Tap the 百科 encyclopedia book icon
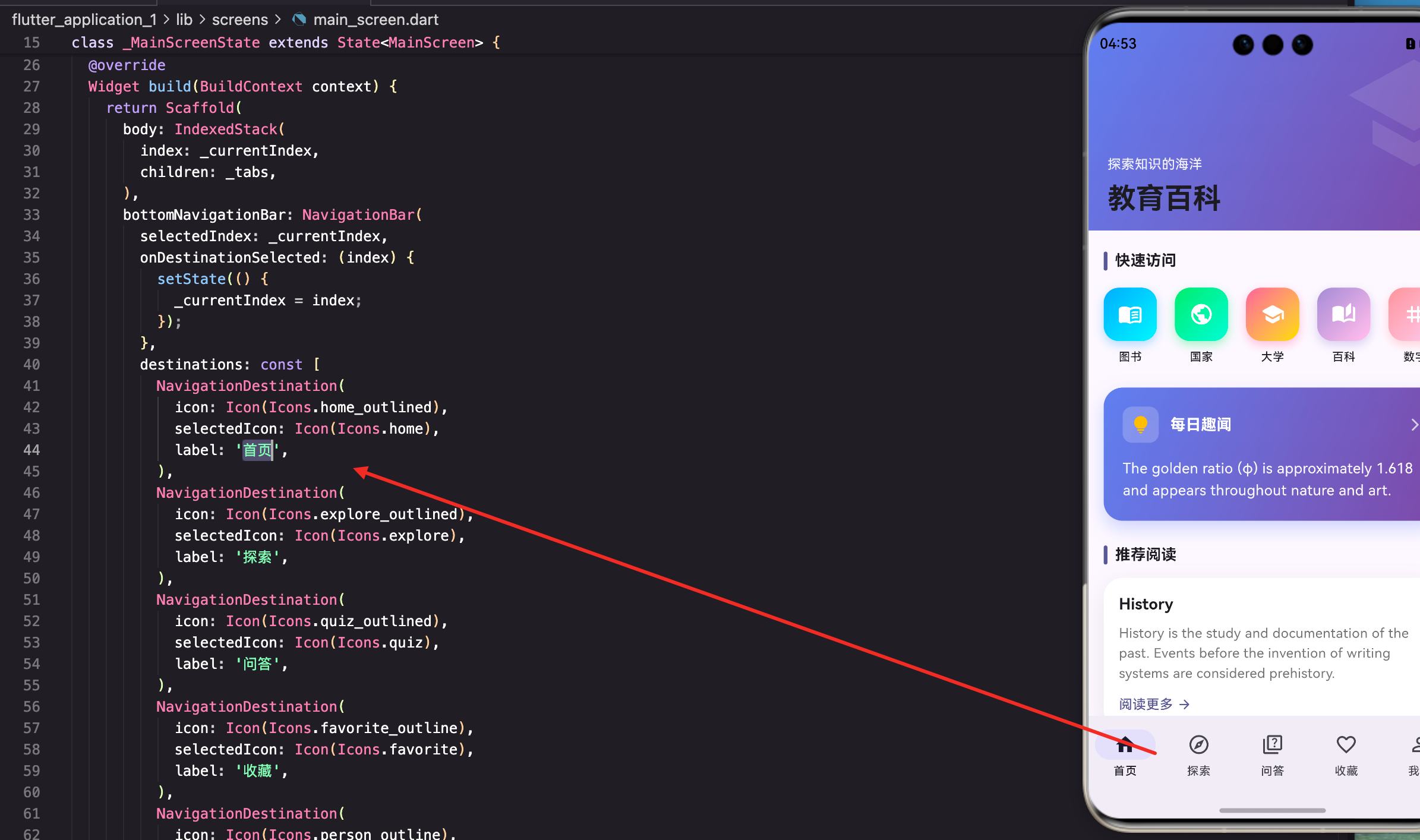The height and width of the screenshot is (840, 1420). coord(1343,314)
